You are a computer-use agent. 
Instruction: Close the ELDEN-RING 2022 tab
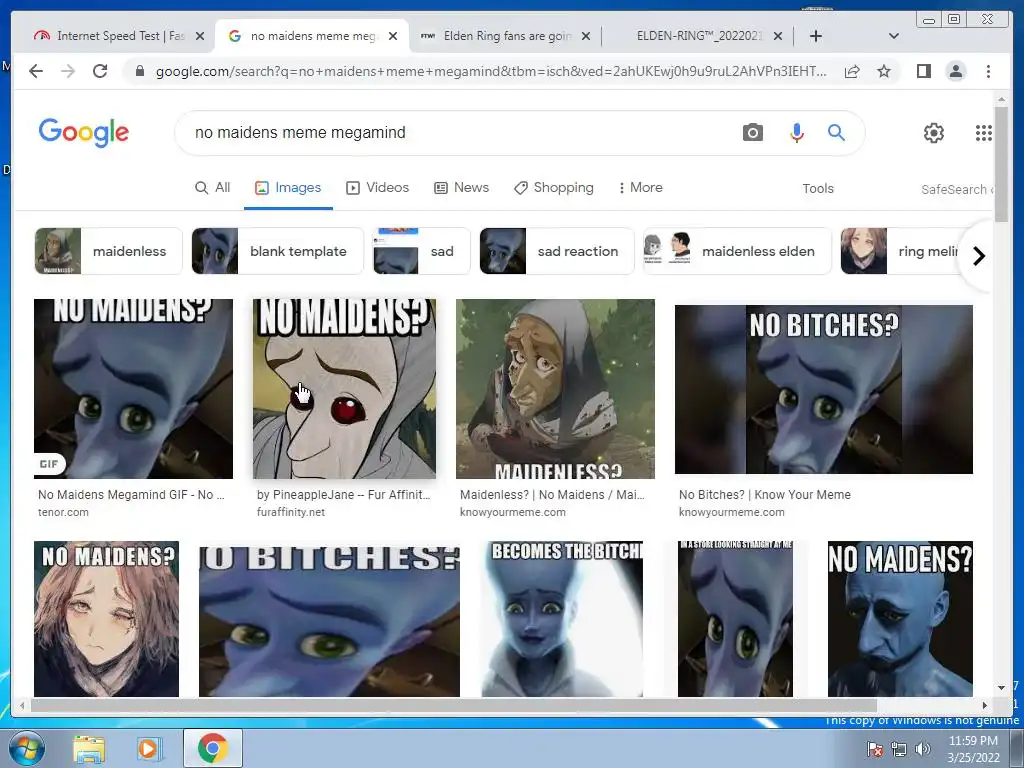(x=778, y=36)
